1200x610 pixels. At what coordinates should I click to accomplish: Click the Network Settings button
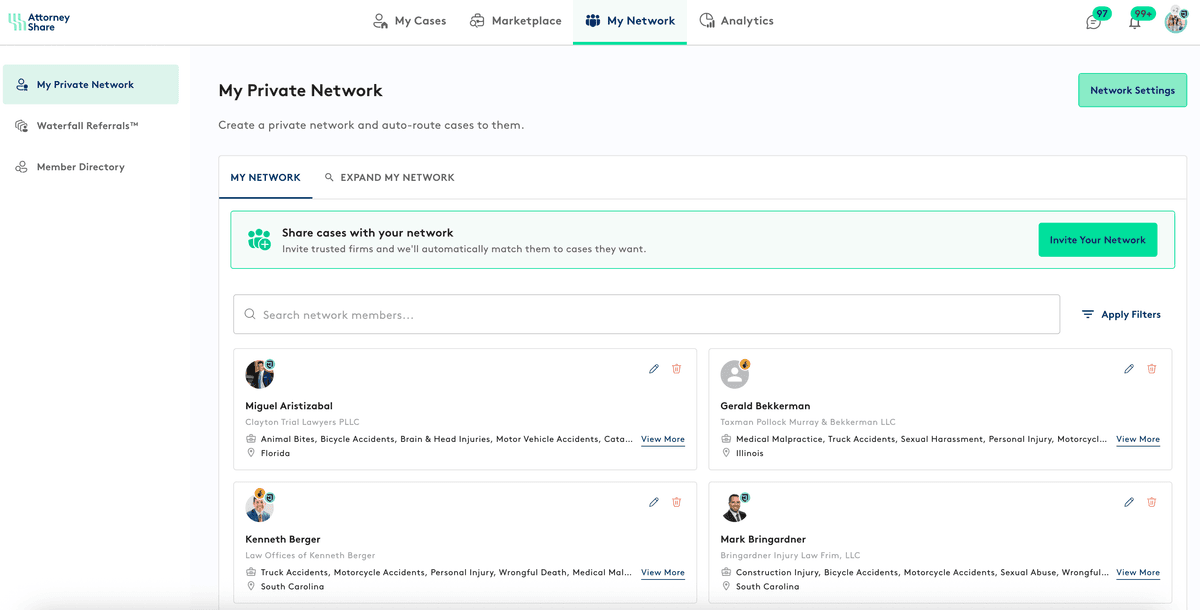[x=1132, y=90]
